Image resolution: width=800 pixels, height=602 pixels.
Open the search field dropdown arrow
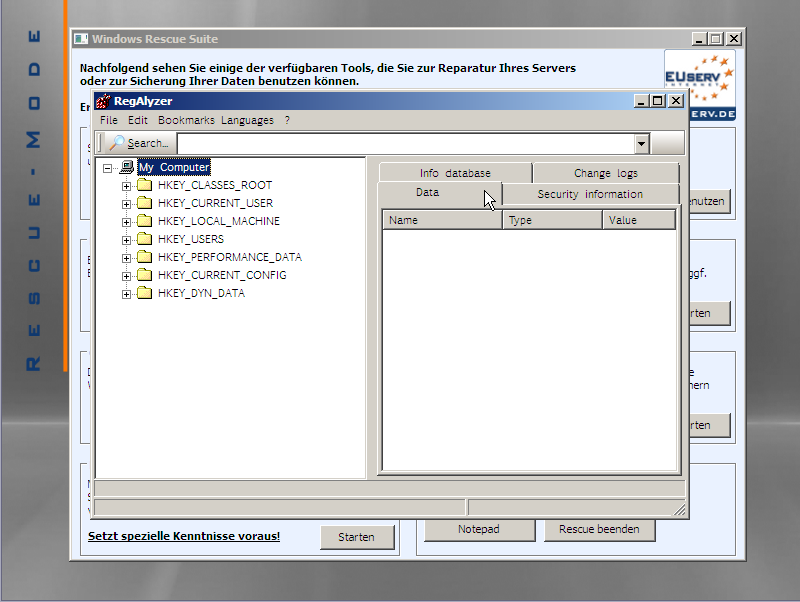pyautogui.click(x=641, y=143)
